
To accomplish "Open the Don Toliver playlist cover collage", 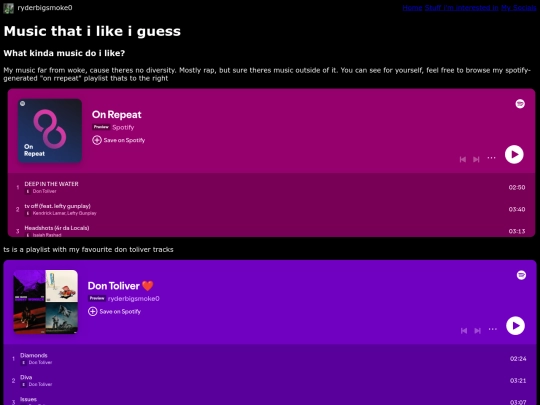I will (45, 302).
